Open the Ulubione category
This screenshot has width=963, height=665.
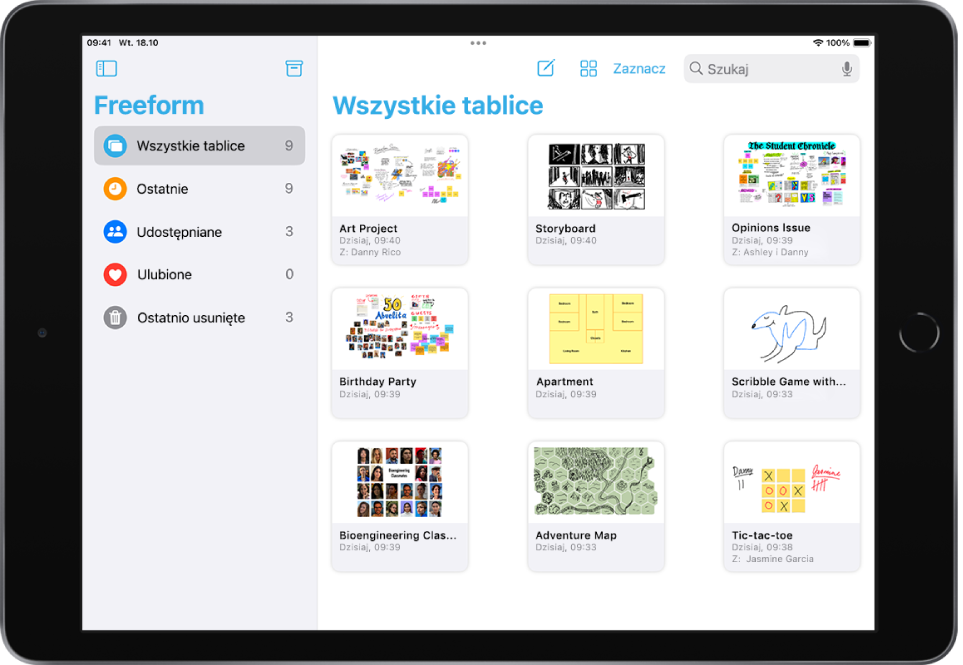tap(200, 274)
